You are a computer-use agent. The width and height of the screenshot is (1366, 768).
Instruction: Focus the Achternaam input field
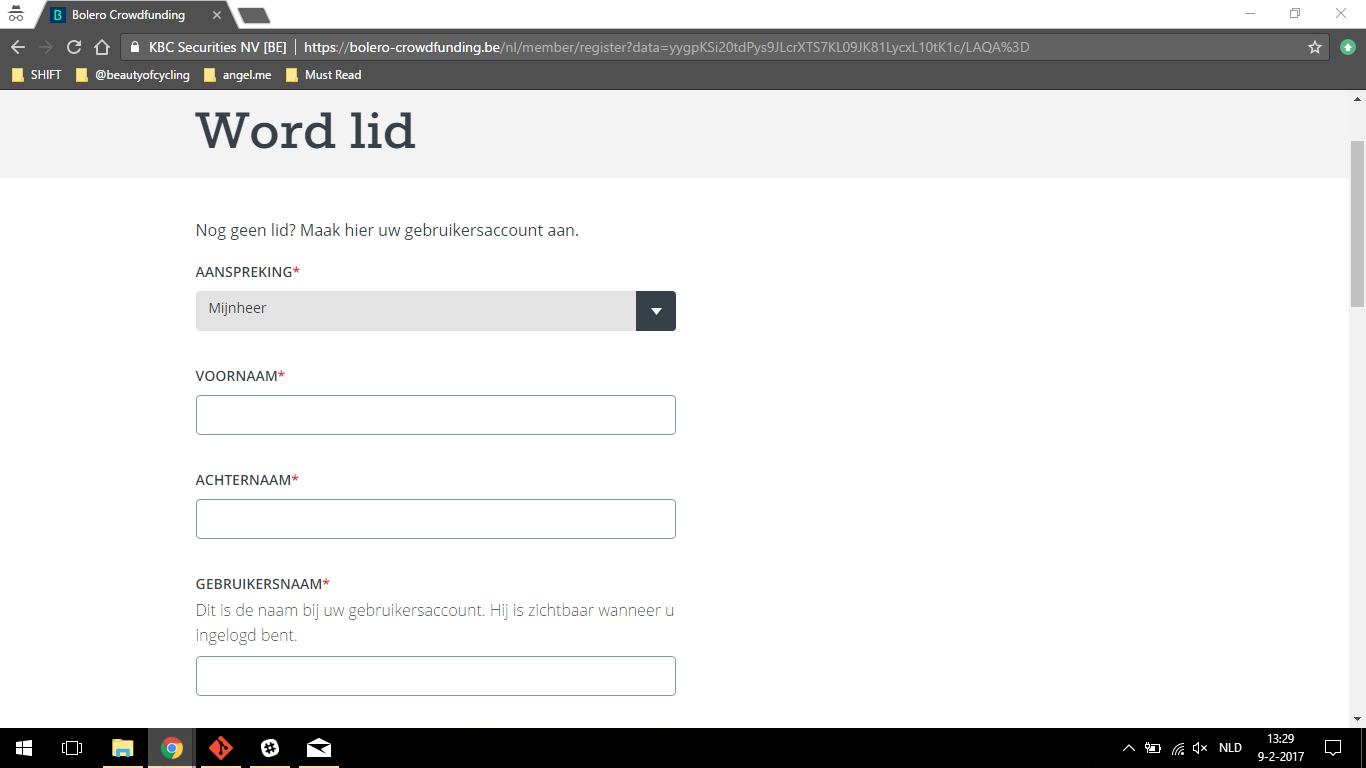pos(436,519)
